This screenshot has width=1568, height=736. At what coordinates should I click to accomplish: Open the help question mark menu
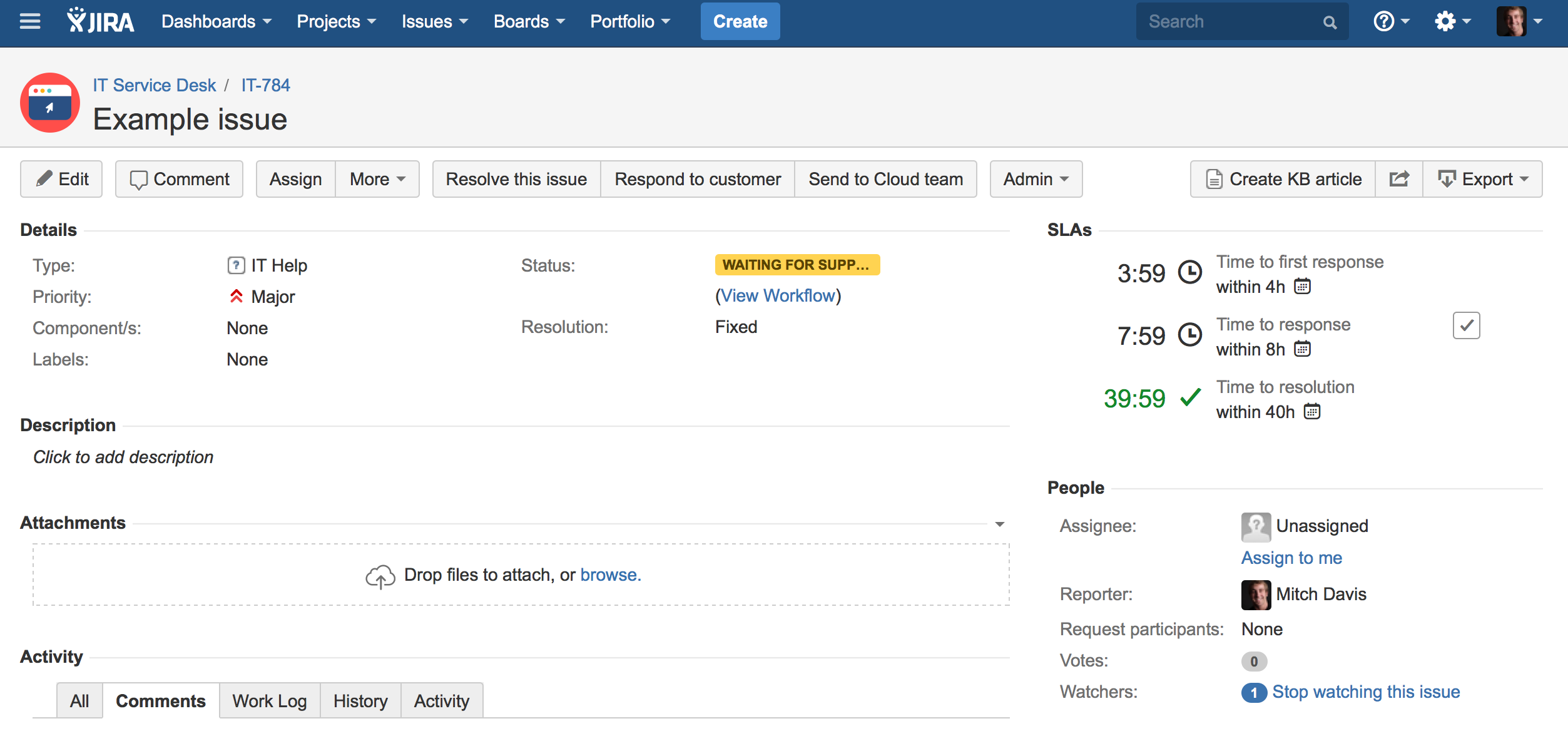(x=1392, y=22)
